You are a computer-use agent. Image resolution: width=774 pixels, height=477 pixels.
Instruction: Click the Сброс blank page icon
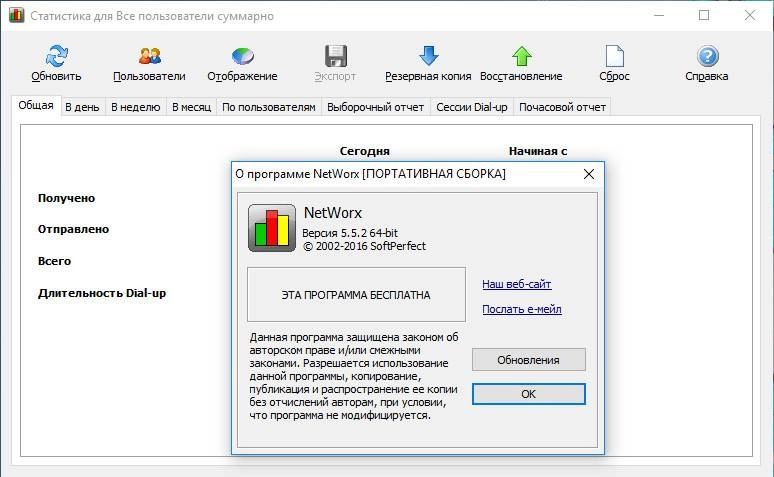[615, 56]
